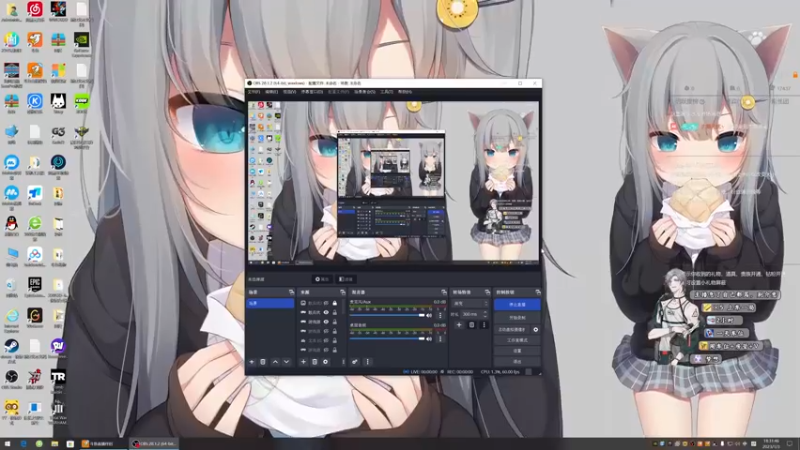The width and height of the screenshot is (800, 450).
Task: Open the File menu in OBS
Action: pyautogui.click(x=254, y=92)
